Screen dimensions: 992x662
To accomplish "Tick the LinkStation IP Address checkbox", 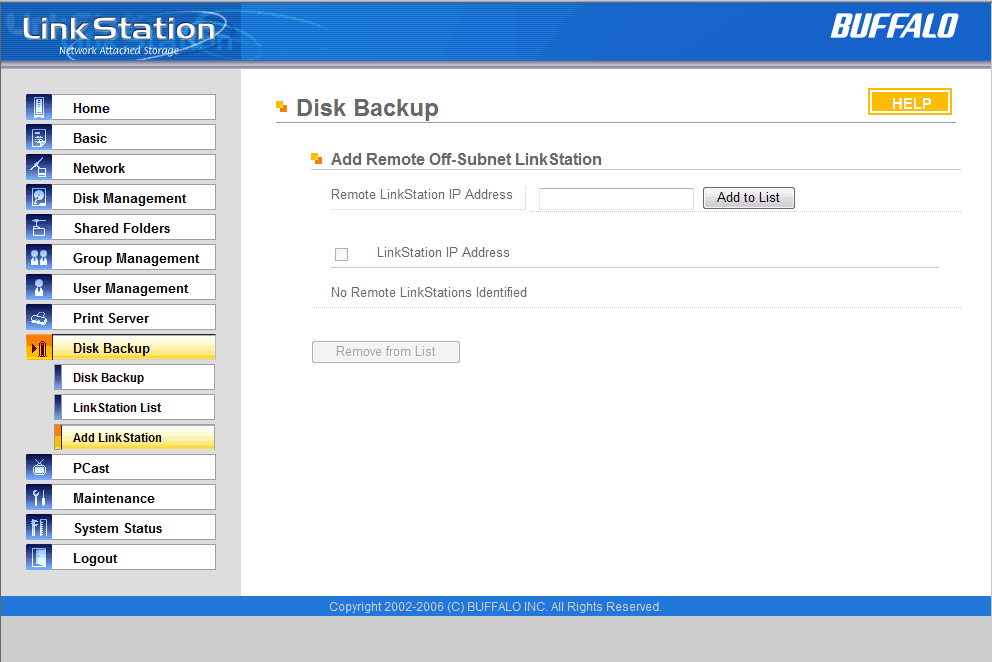I will tap(342, 254).
